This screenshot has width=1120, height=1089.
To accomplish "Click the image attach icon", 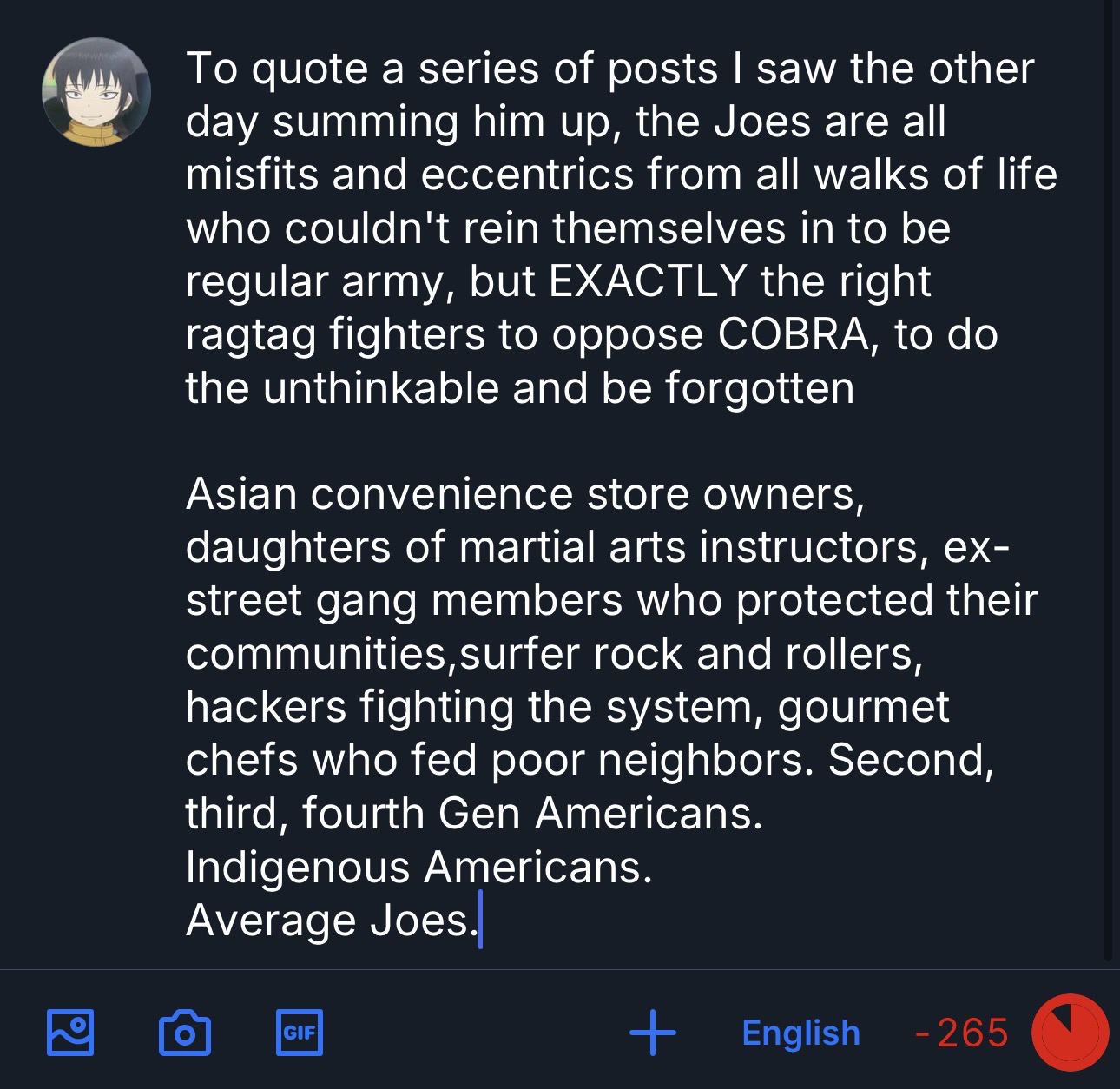I will coord(69,1032).
